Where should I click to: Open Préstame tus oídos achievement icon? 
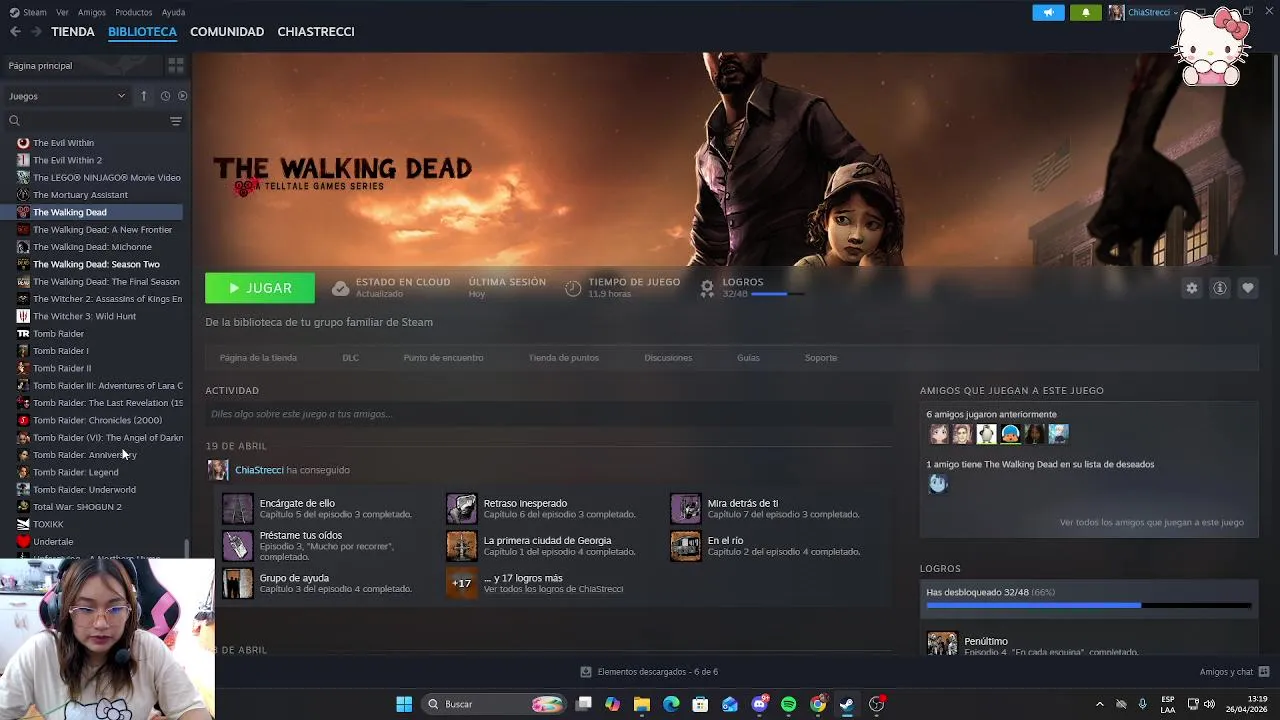tap(237, 545)
